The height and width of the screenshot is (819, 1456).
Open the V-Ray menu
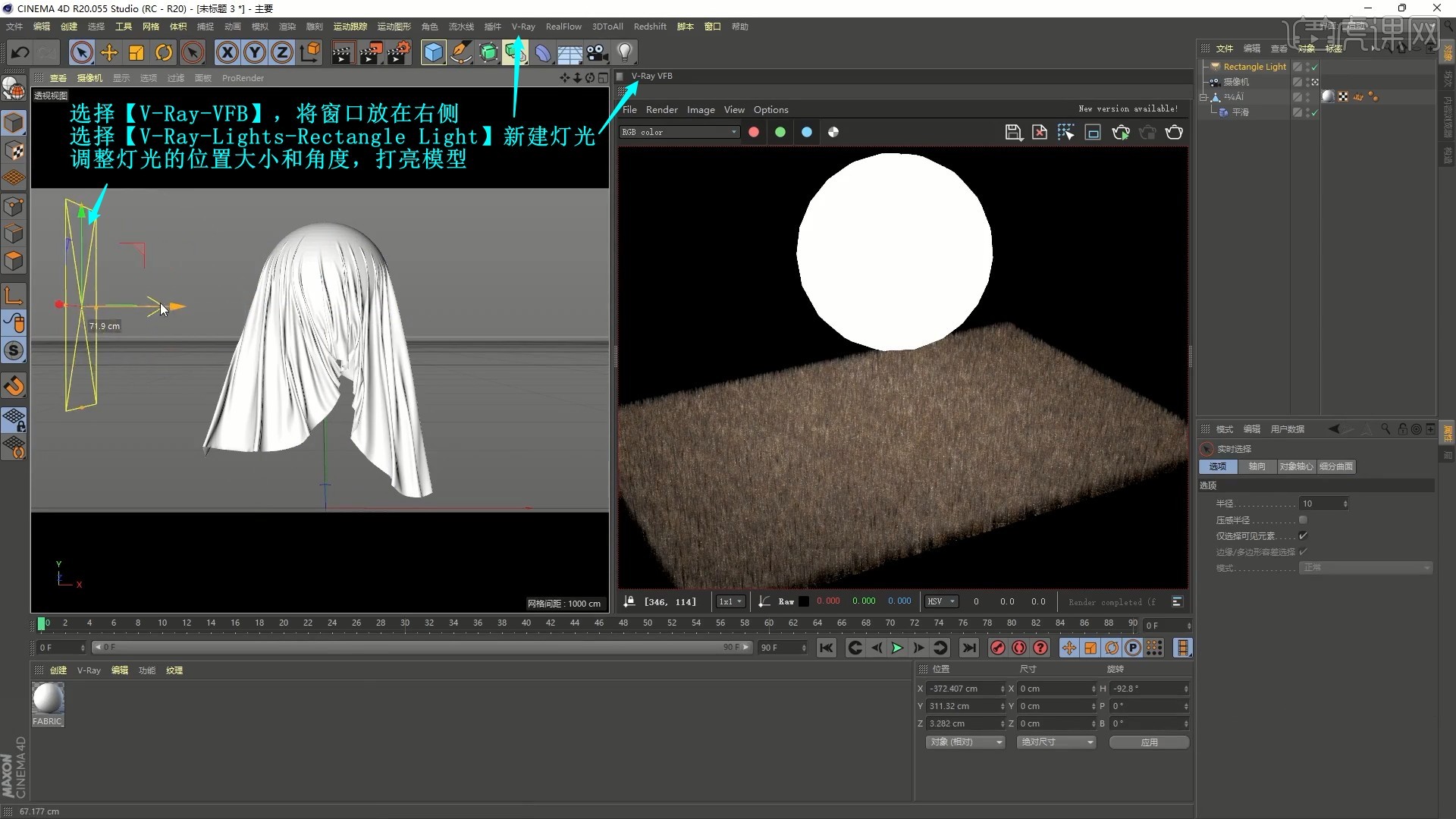523,26
